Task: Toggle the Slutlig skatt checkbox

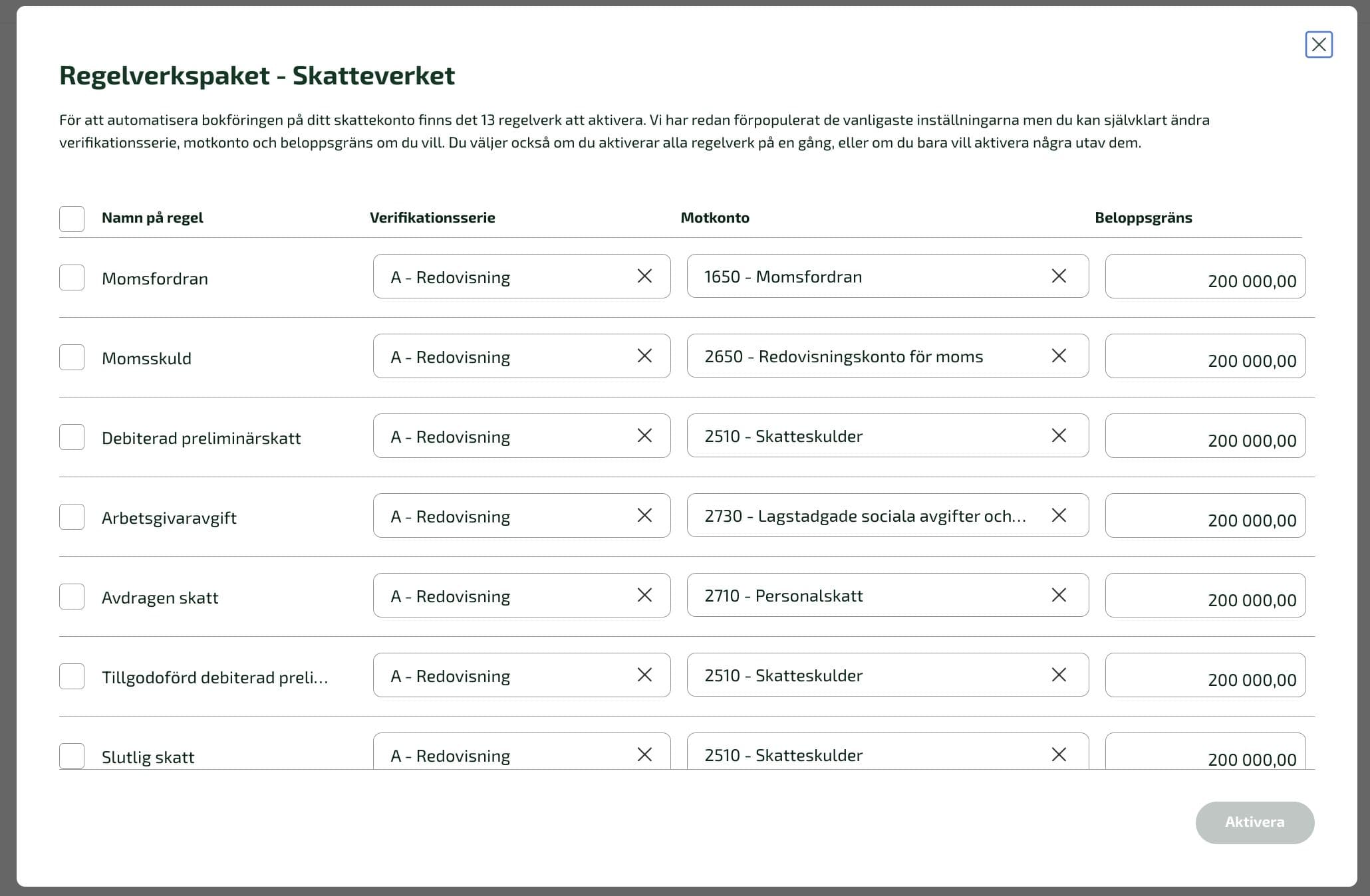Action: (72, 756)
